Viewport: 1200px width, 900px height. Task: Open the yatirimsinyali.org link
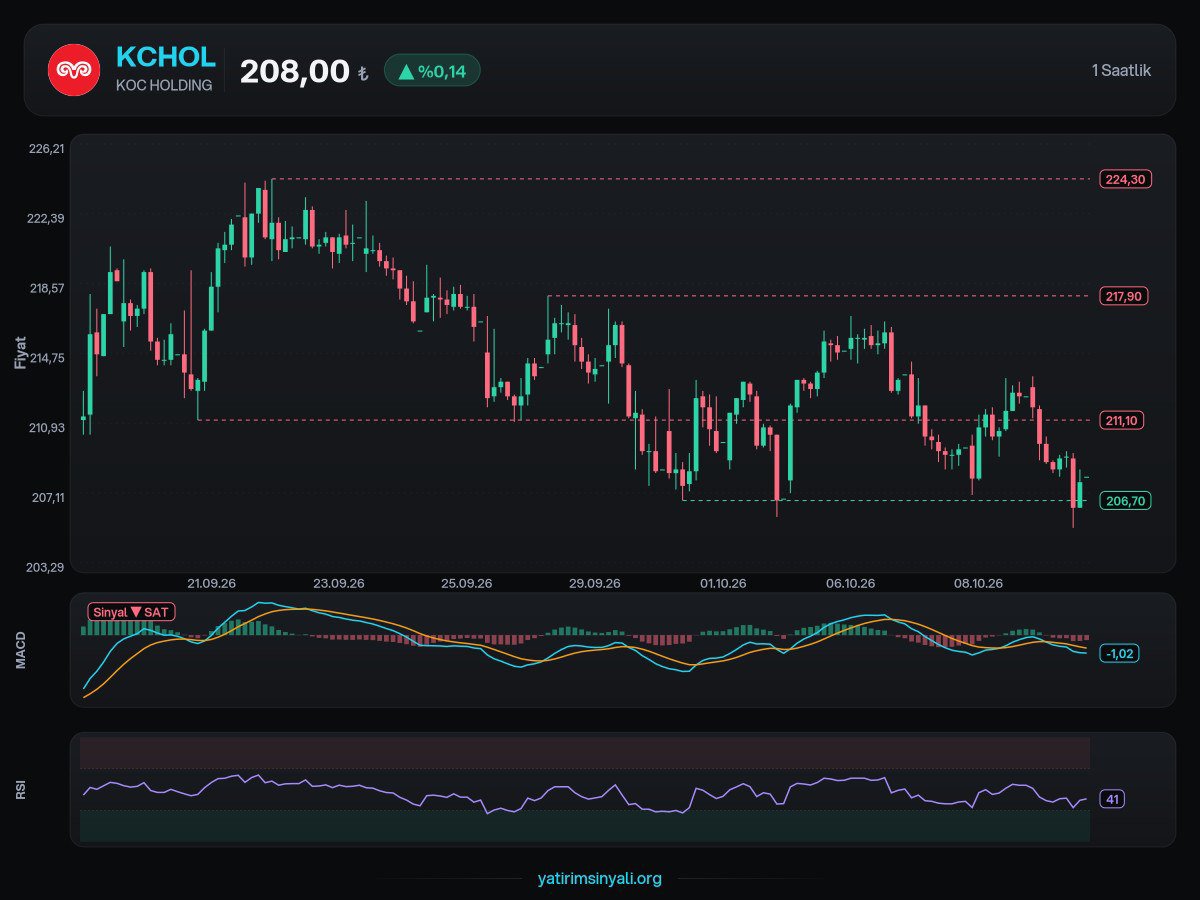pyautogui.click(x=600, y=878)
